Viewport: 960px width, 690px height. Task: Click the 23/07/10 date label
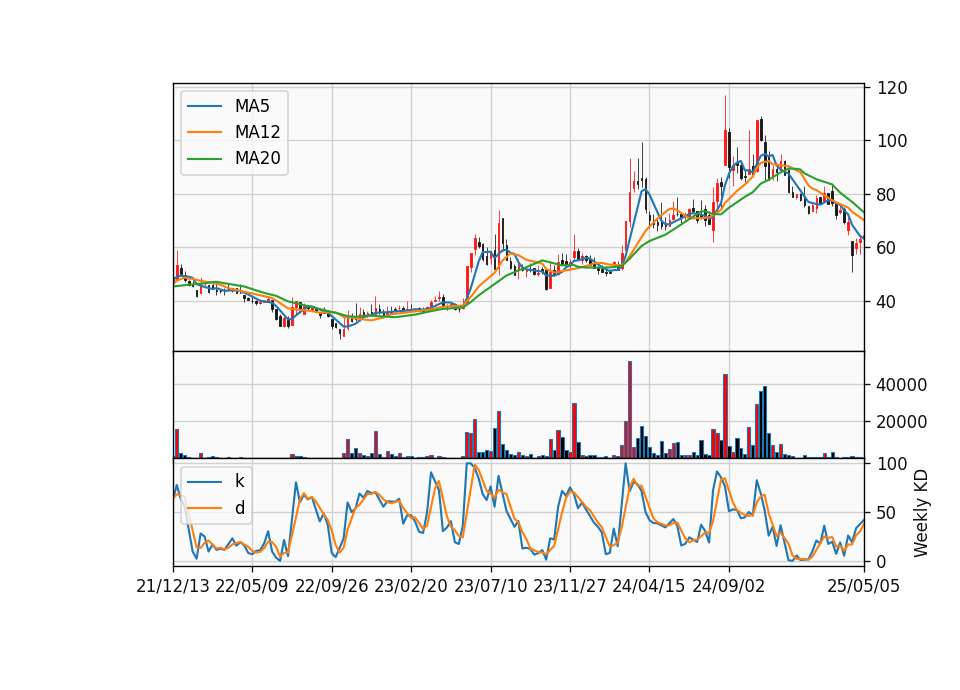[490, 587]
